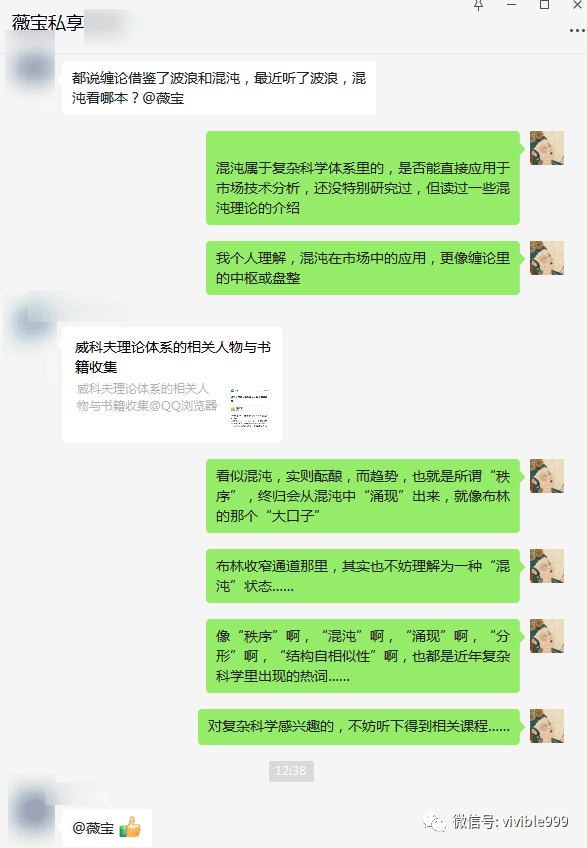Pin the chat window on top
Image resolution: width=587 pixels, height=848 pixels.
point(478,5)
